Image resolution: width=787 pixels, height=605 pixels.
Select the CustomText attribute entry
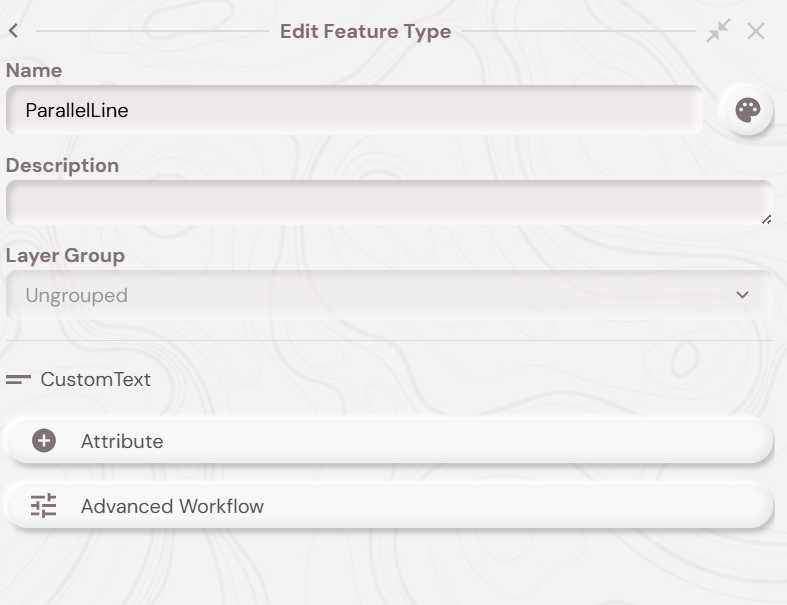click(x=96, y=380)
